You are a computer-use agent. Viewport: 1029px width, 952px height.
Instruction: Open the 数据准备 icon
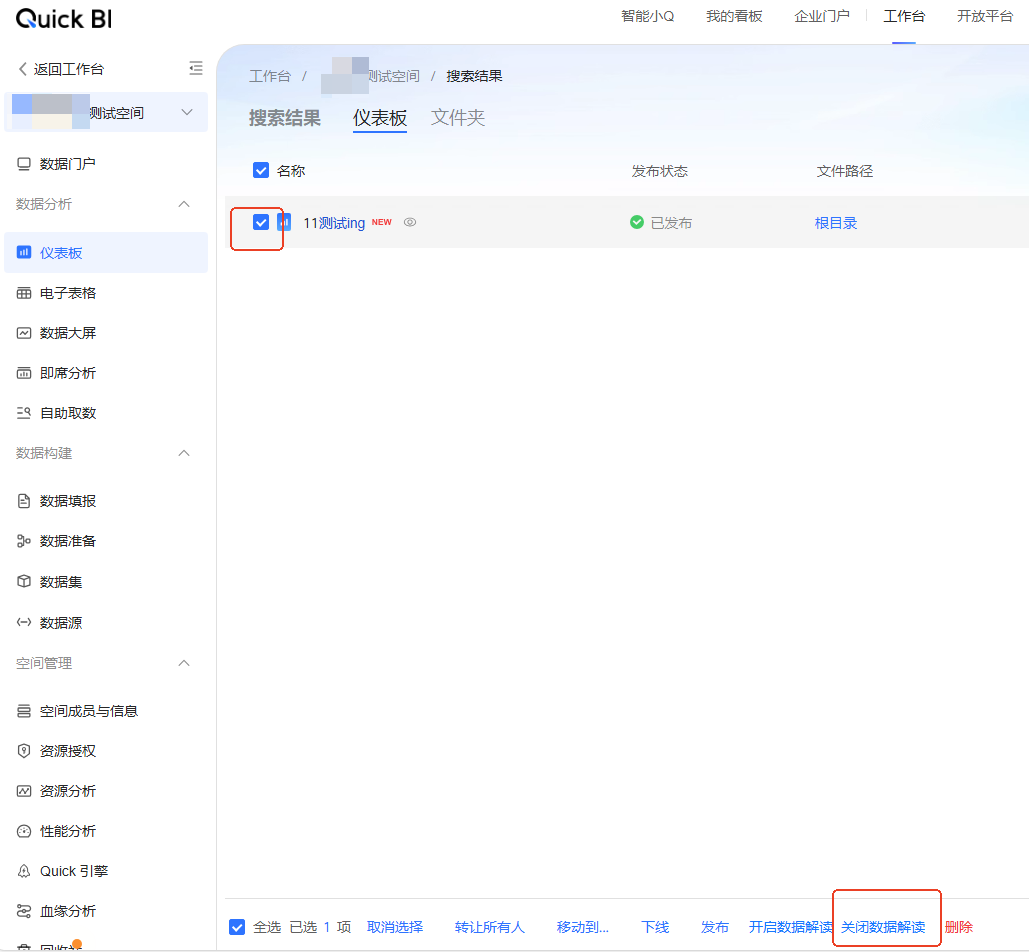[24, 541]
